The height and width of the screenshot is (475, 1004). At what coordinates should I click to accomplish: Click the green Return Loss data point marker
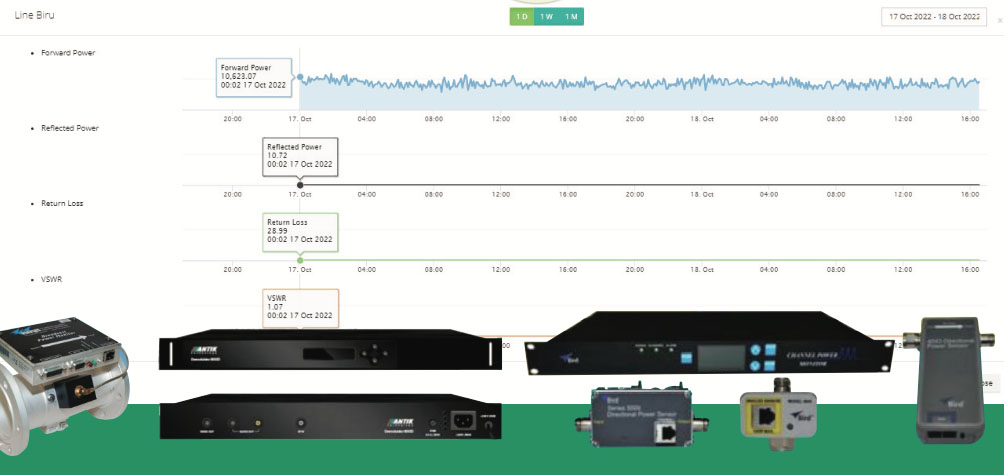(x=300, y=260)
